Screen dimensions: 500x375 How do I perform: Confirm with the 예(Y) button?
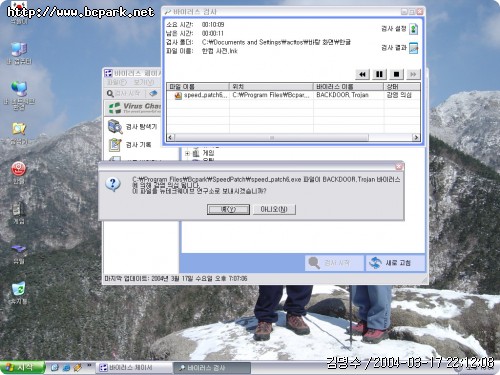point(228,209)
